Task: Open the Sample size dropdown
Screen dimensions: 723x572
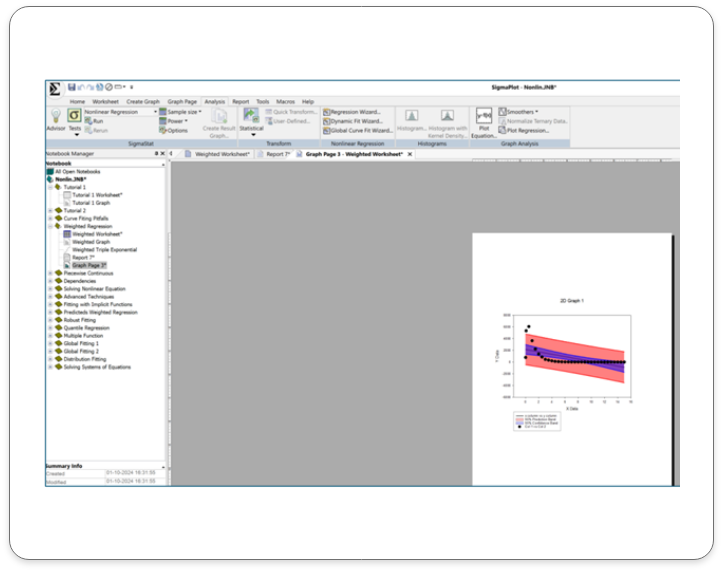Action: click(x=182, y=112)
